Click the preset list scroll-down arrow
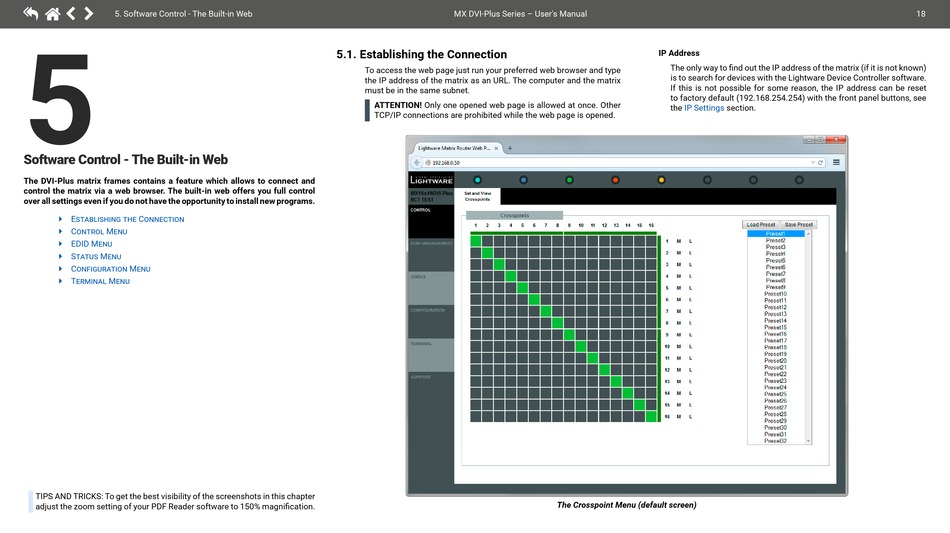 (x=808, y=441)
